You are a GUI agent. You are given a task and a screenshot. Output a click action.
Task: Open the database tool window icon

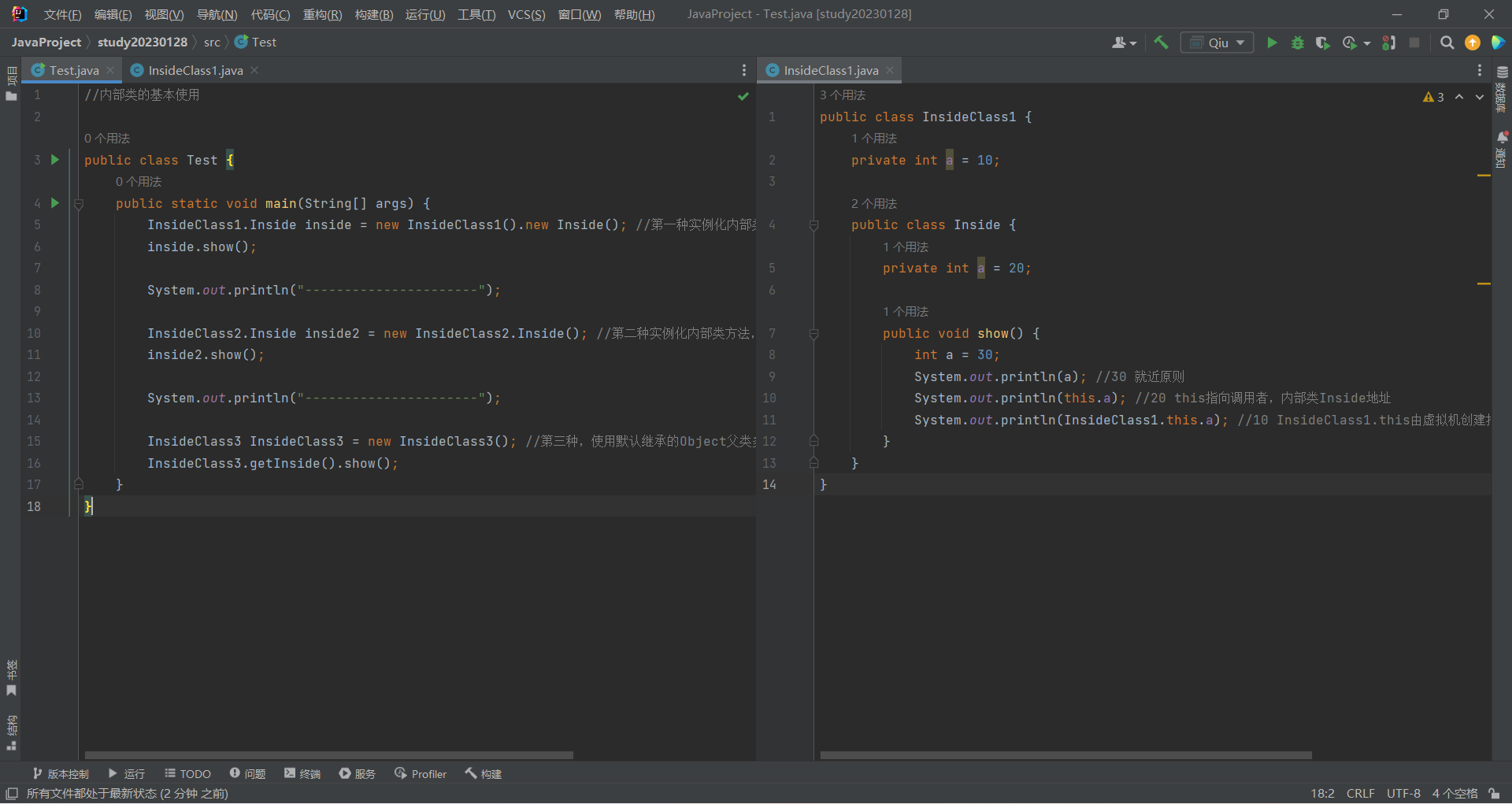(x=1502, y=72)
